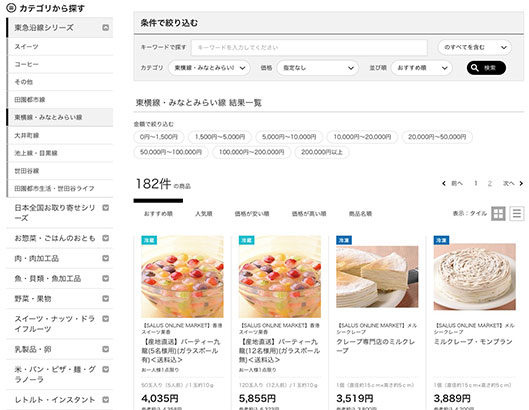Go to page 1 in pagination
Image resolution: width=529 pixels, height=410 pixels.
pos(476,183)
